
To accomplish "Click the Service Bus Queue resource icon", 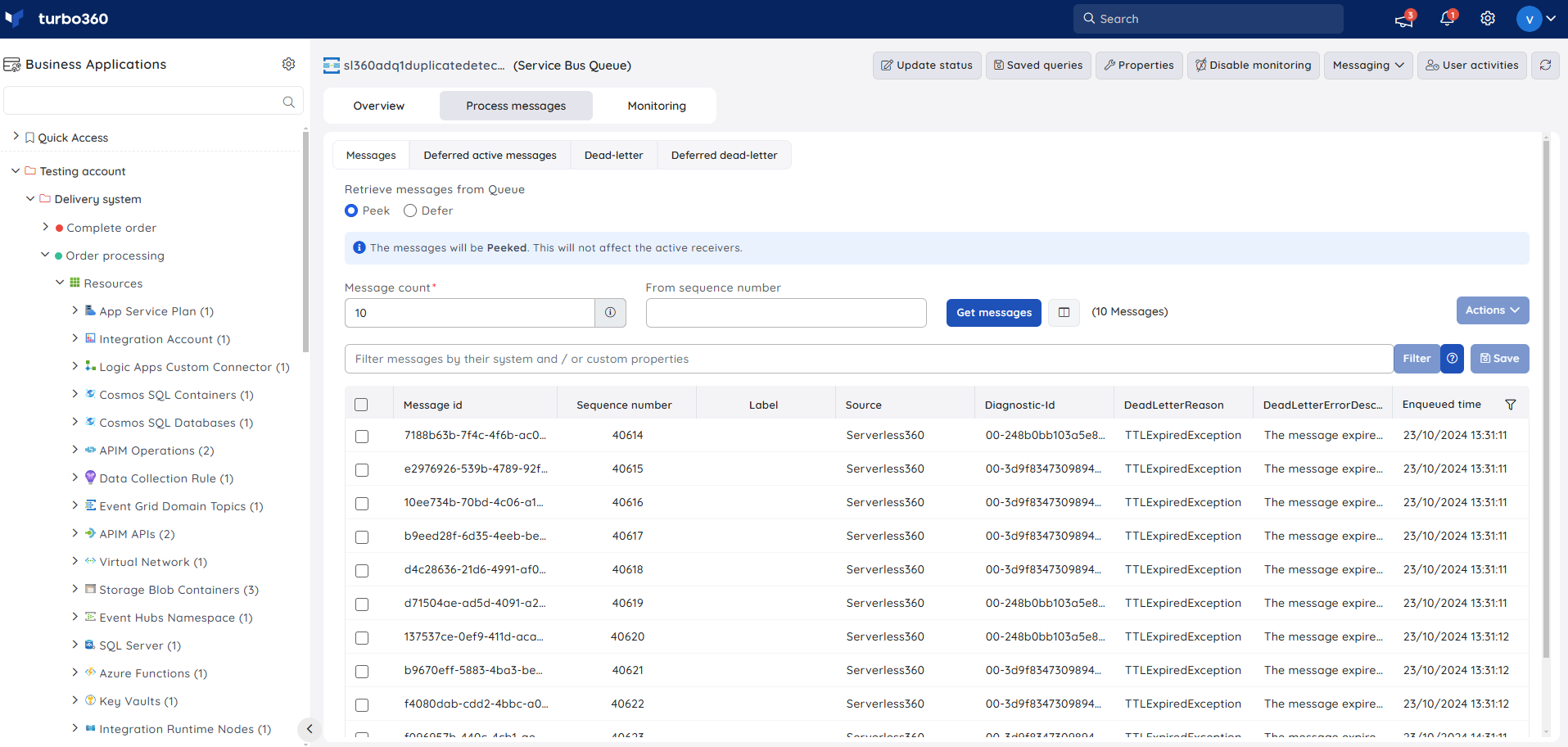I will [332, 66].
